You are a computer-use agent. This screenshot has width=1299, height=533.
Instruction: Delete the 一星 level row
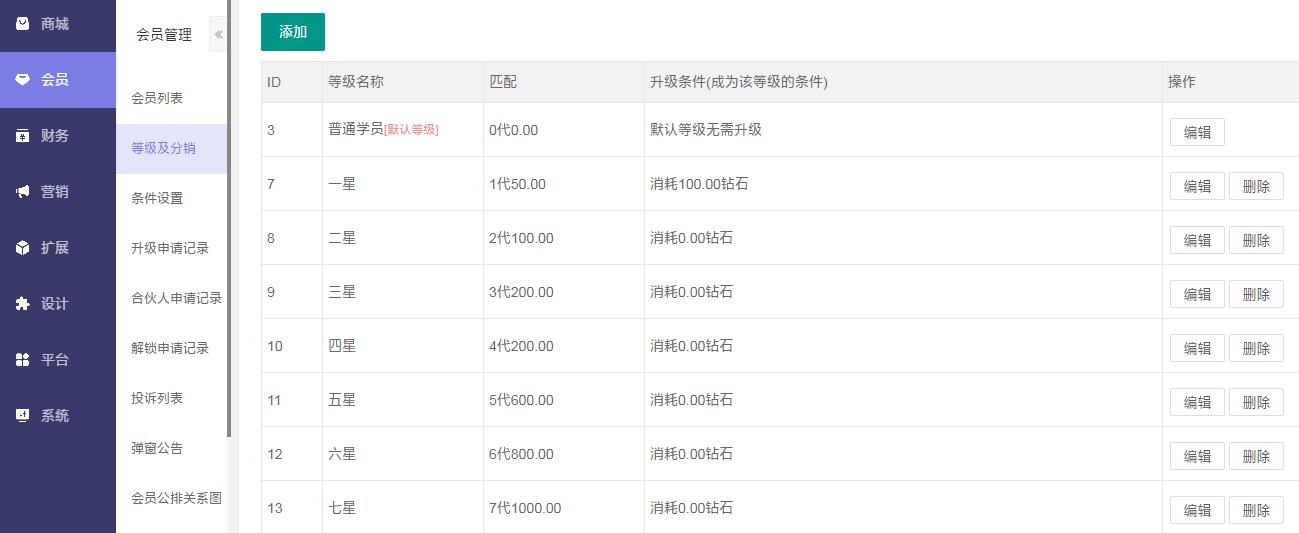pos(1256,186)
